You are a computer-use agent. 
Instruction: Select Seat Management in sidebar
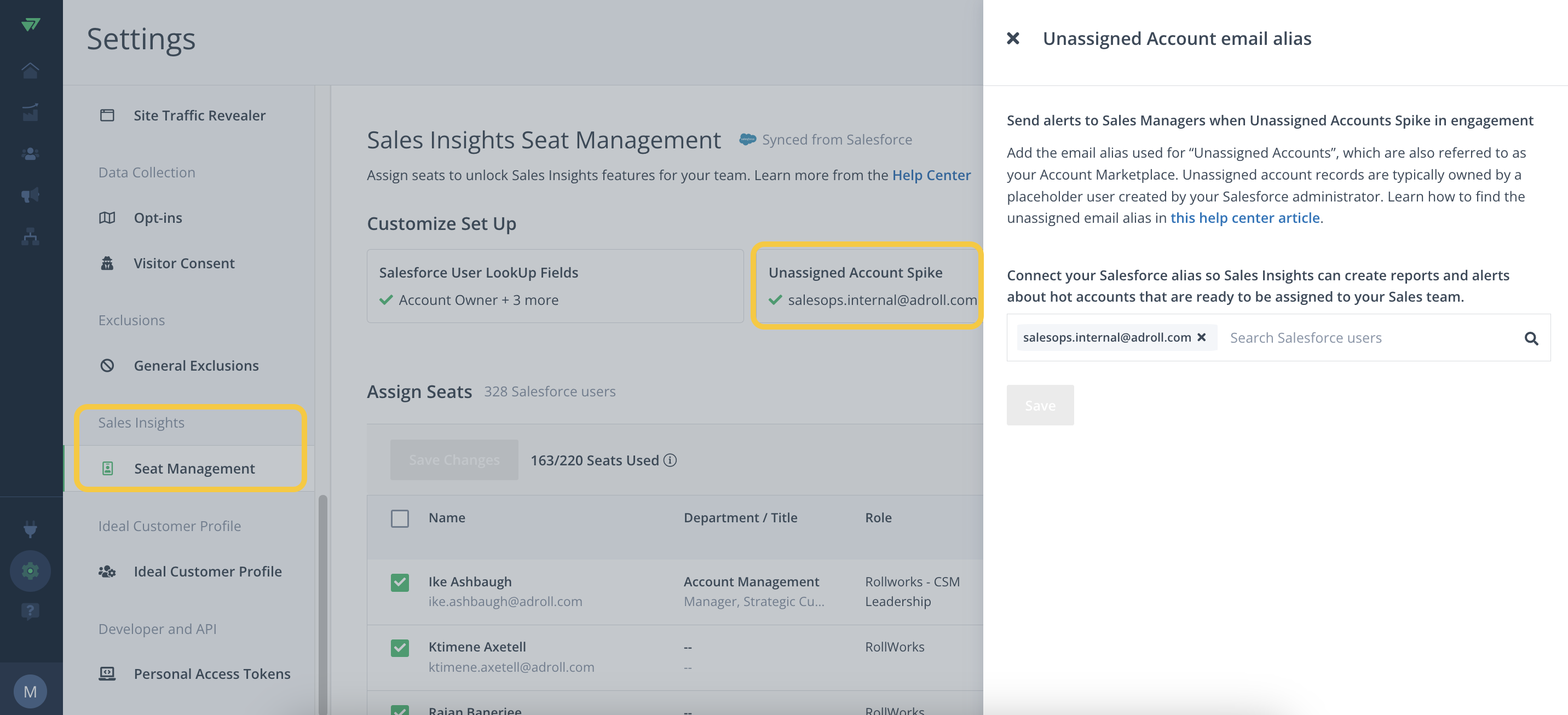pos(189,468)
